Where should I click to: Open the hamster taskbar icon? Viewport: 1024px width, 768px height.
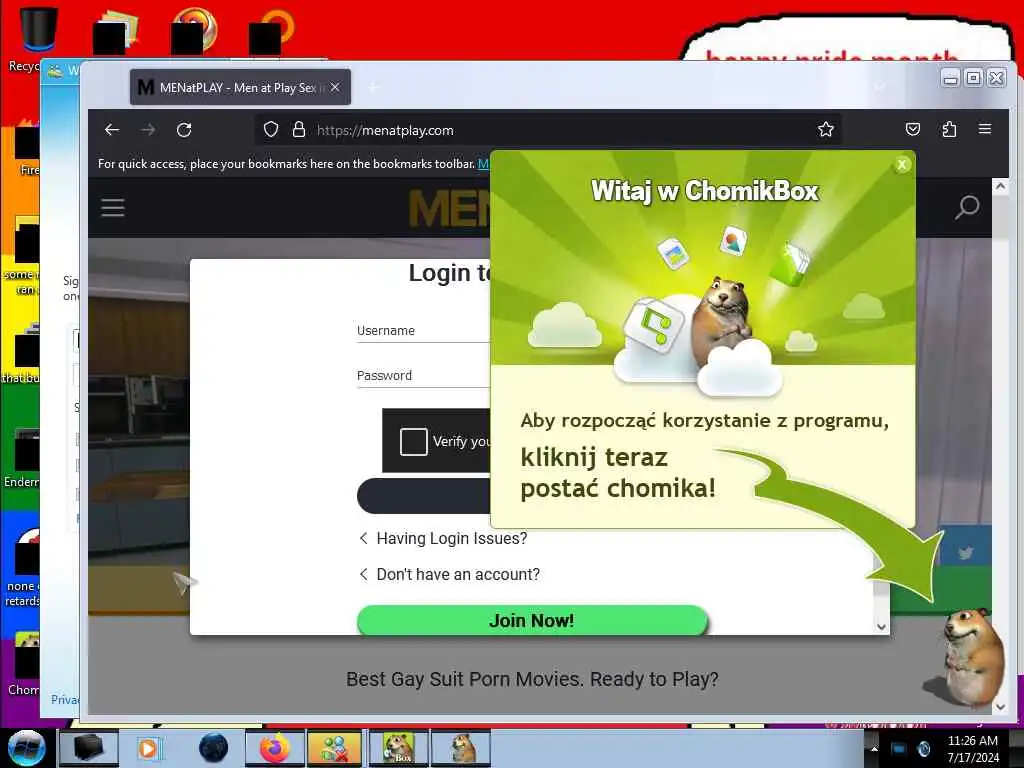point(461,748)
